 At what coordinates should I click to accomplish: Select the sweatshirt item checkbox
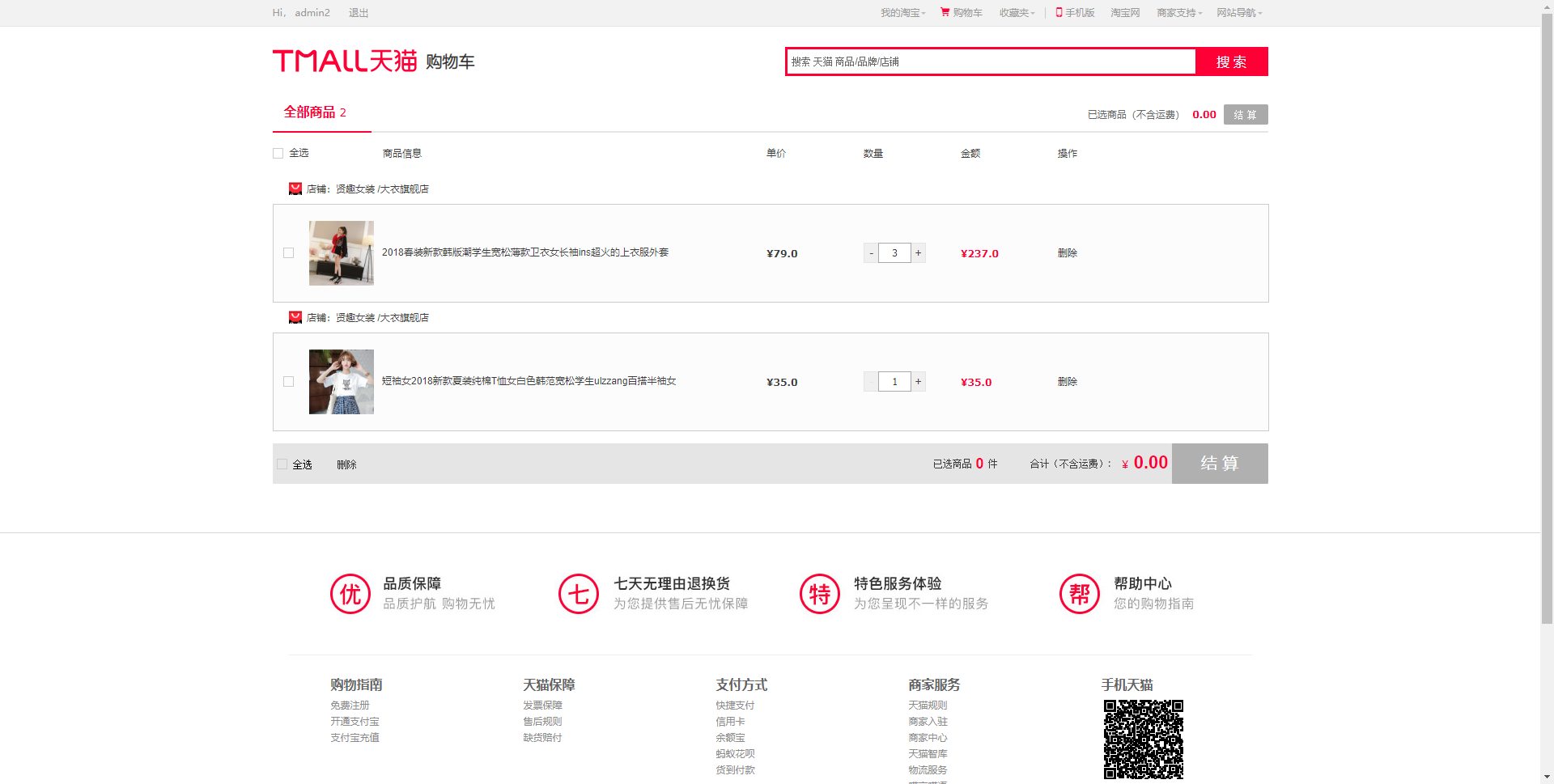(x=288, y=252)
